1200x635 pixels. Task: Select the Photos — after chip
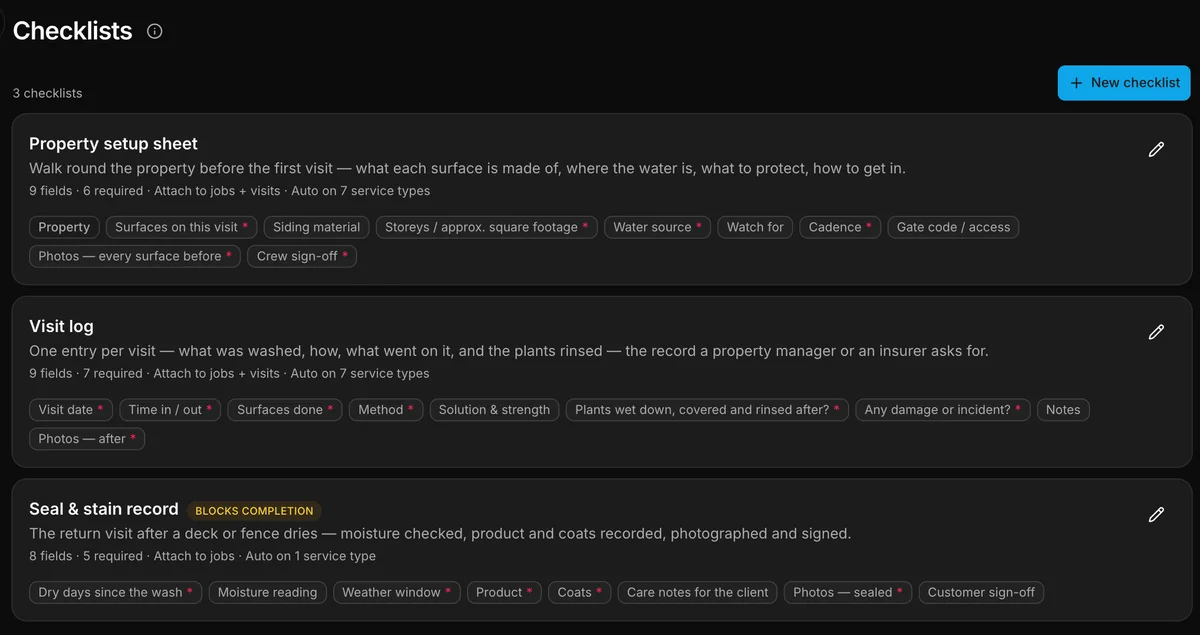(x=87, y=439)
